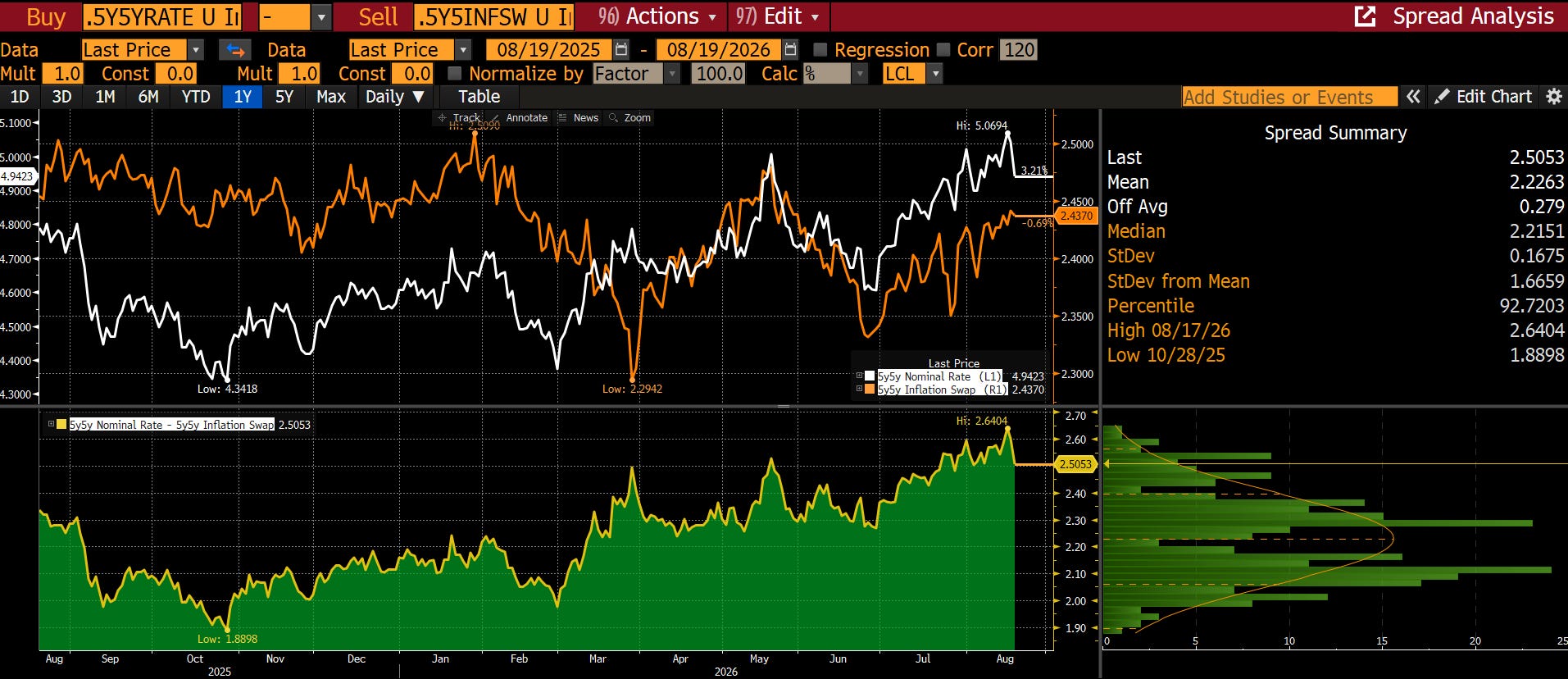
Task: Click the Off Avg value 0.279
Action: 1542,207
